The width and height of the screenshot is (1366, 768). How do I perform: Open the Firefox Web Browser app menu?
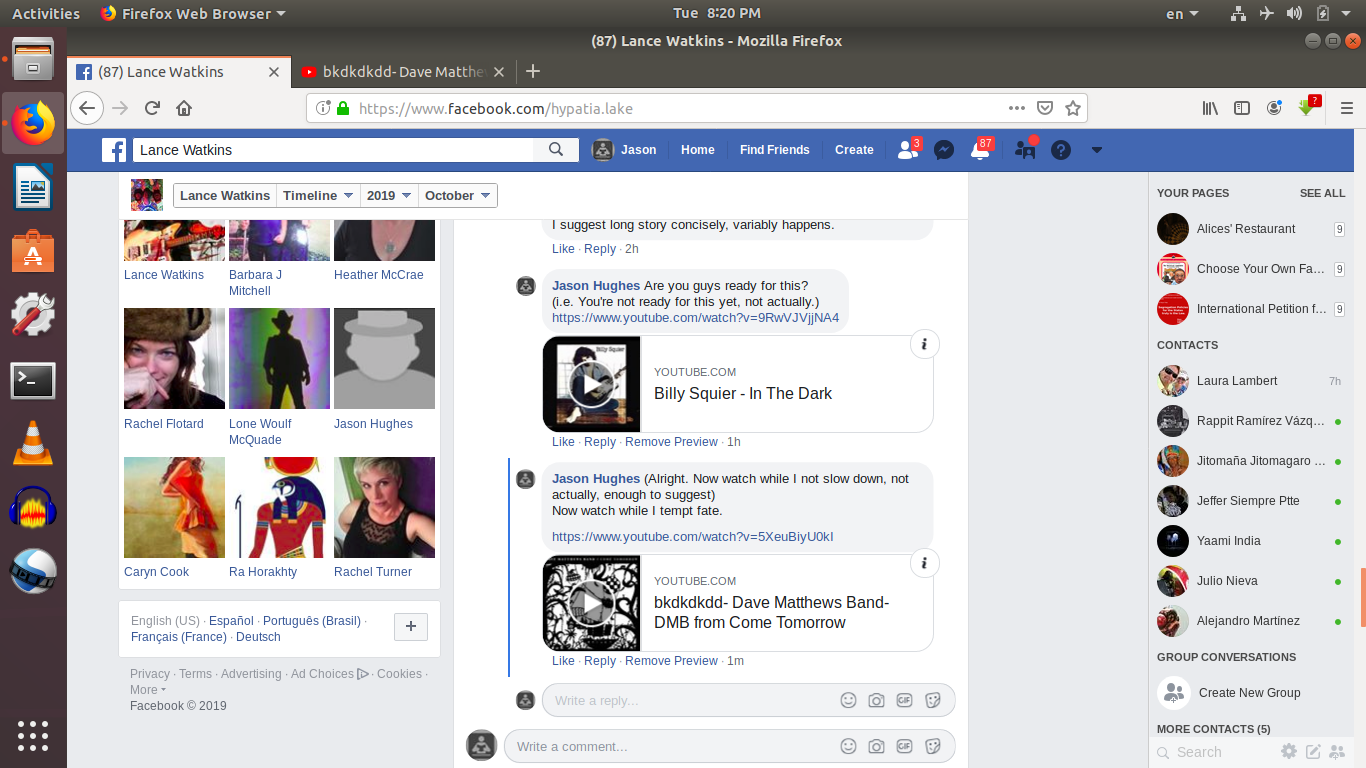[193, 14]
